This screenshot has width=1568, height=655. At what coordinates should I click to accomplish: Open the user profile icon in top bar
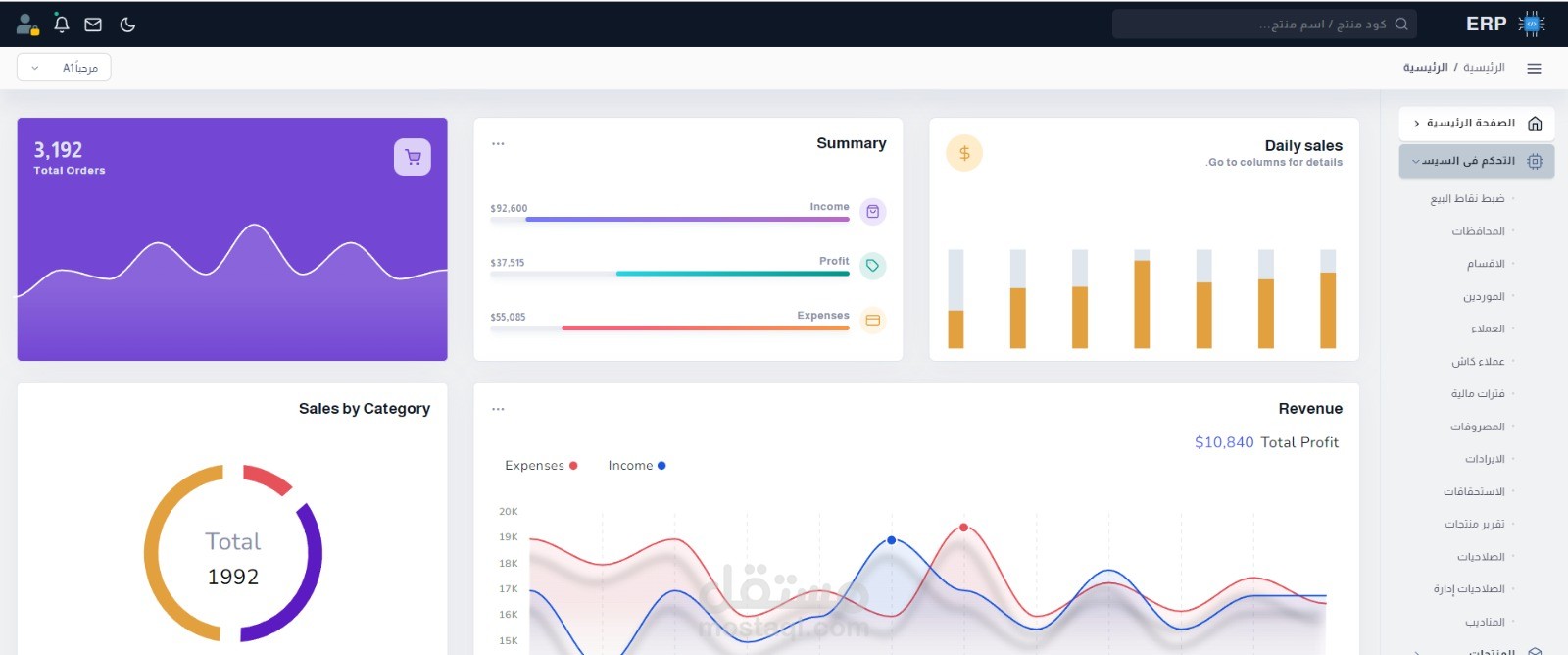point(27,24)
